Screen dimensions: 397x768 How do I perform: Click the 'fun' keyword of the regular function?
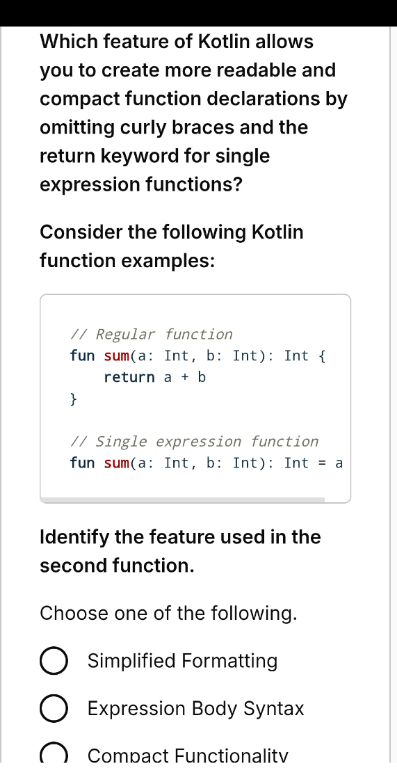tap(82, 356)
